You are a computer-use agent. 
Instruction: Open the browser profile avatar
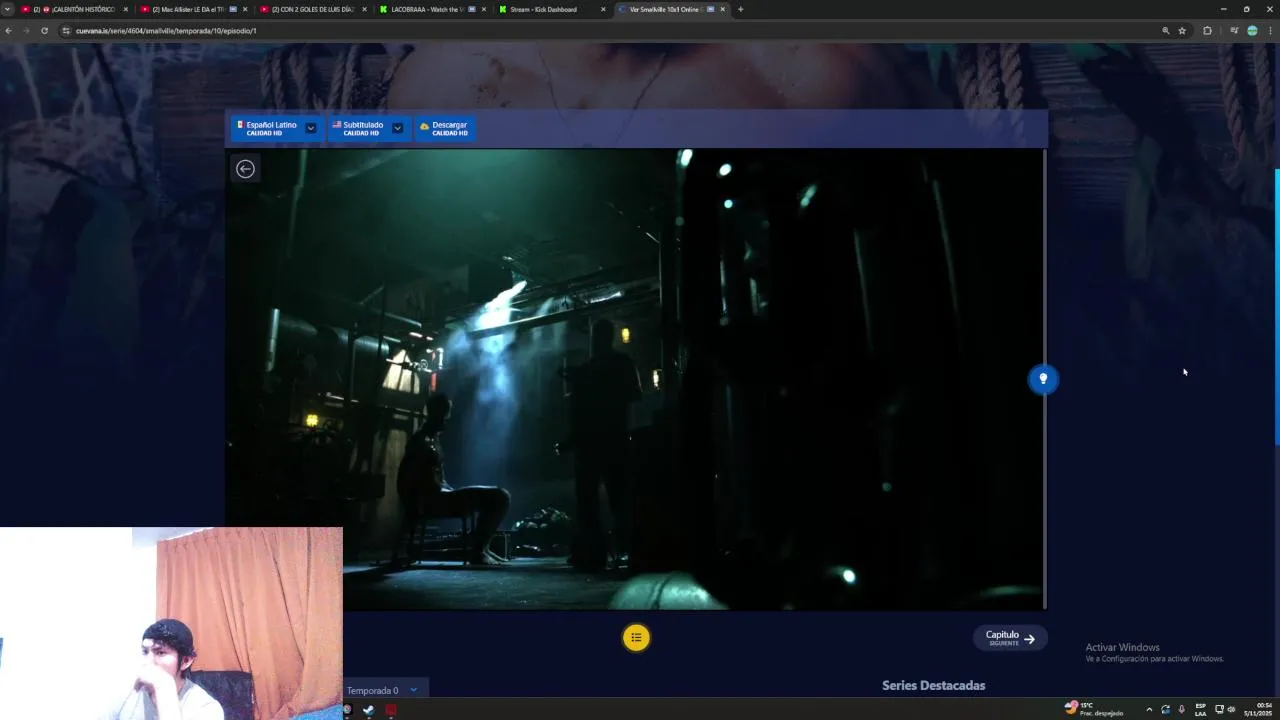(1252, 31)
